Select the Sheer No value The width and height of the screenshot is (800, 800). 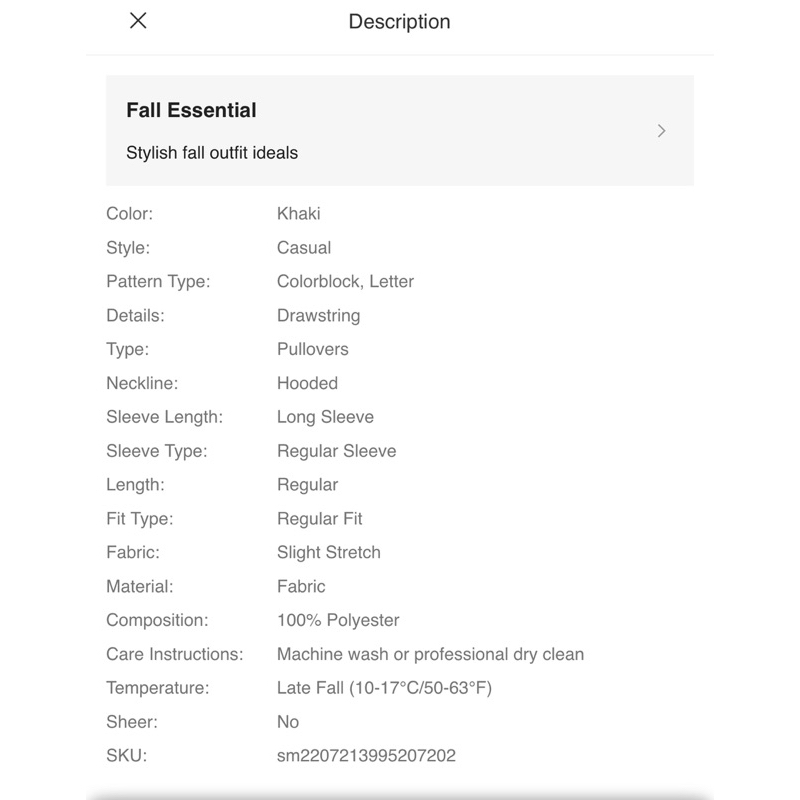click(288, 722)
